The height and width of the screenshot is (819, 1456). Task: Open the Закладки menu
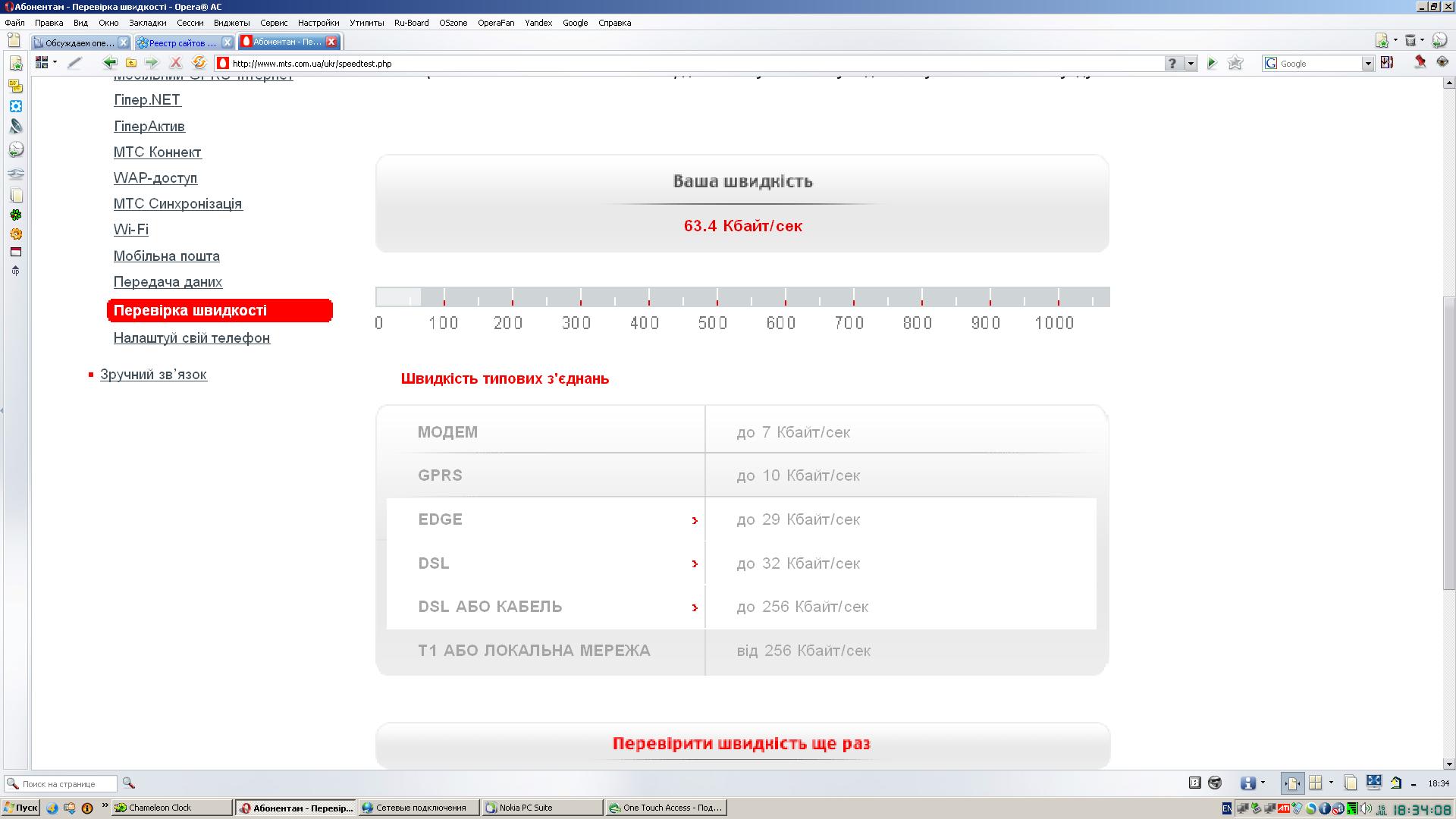(x=147, y=23)
